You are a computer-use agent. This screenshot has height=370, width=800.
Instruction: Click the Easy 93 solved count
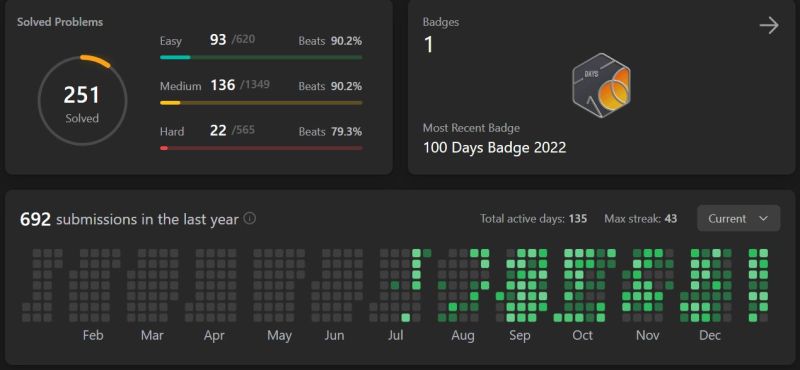(218, 40)
